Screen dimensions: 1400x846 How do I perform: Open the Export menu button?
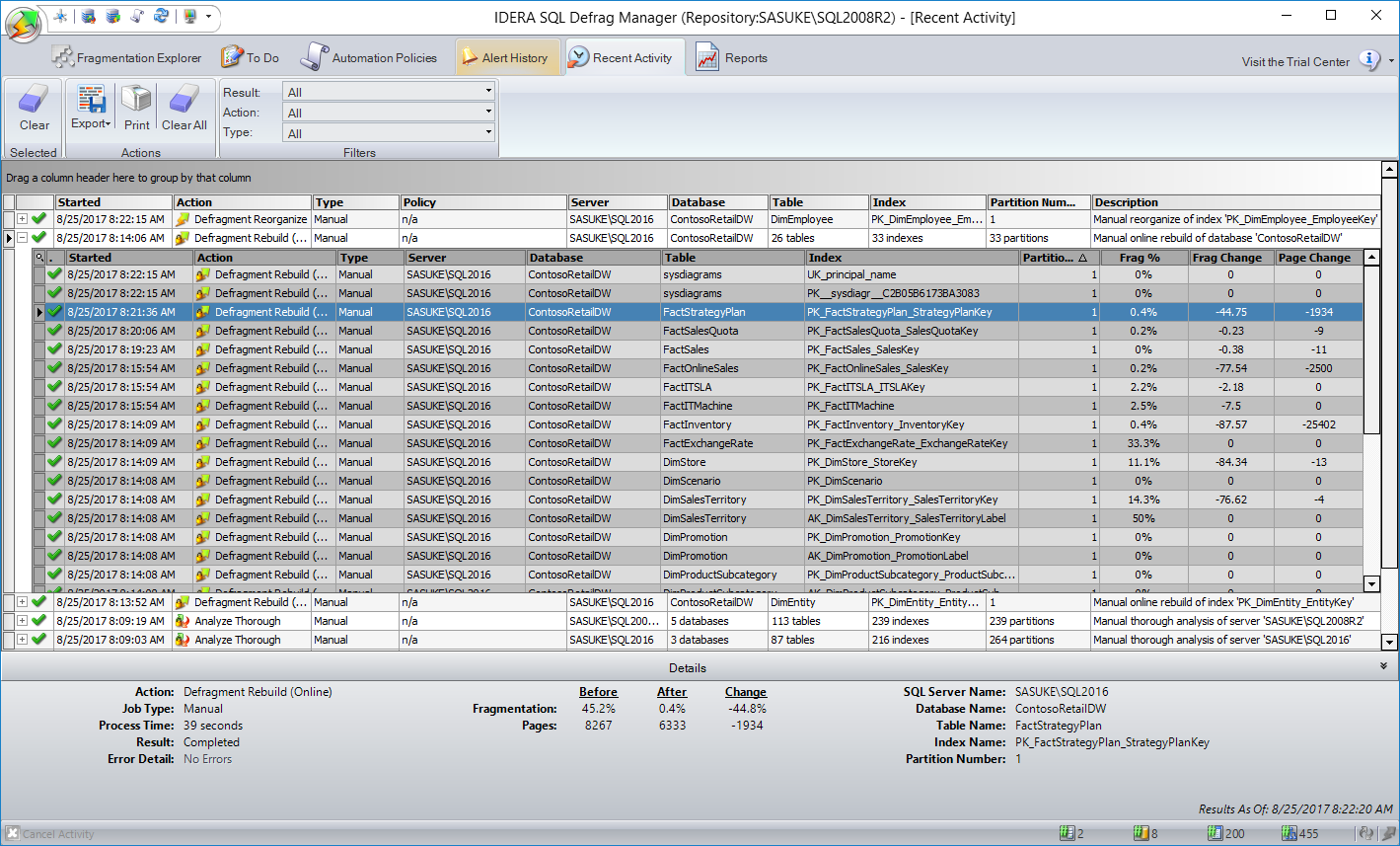click(91, 107)
